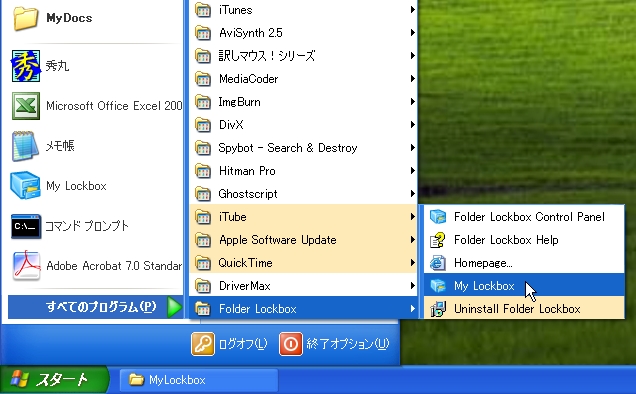Open the コマンド プロンプト icon
This screenshot has height=394, width=636.
click(26, 226)
